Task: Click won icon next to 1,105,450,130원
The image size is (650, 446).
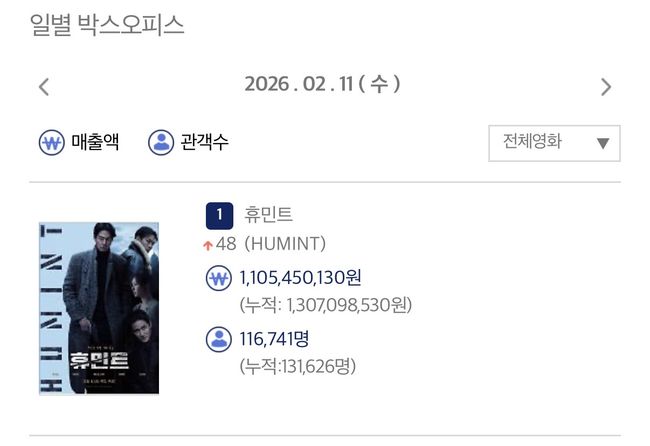Action: pyautogui.click(x=218, y=278)
